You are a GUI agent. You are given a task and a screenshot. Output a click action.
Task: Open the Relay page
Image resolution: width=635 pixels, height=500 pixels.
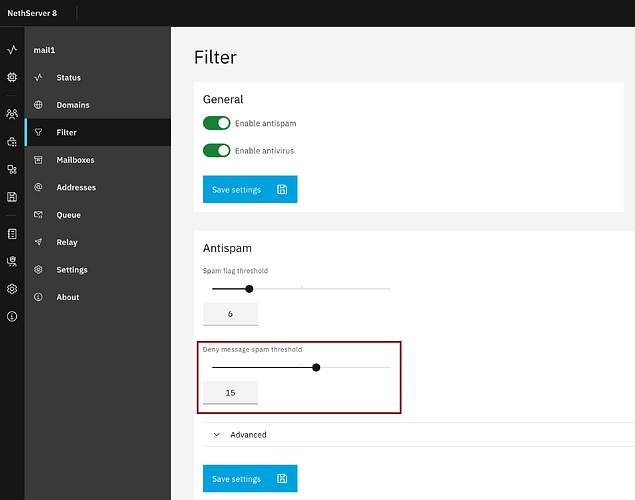click(98, 242)
